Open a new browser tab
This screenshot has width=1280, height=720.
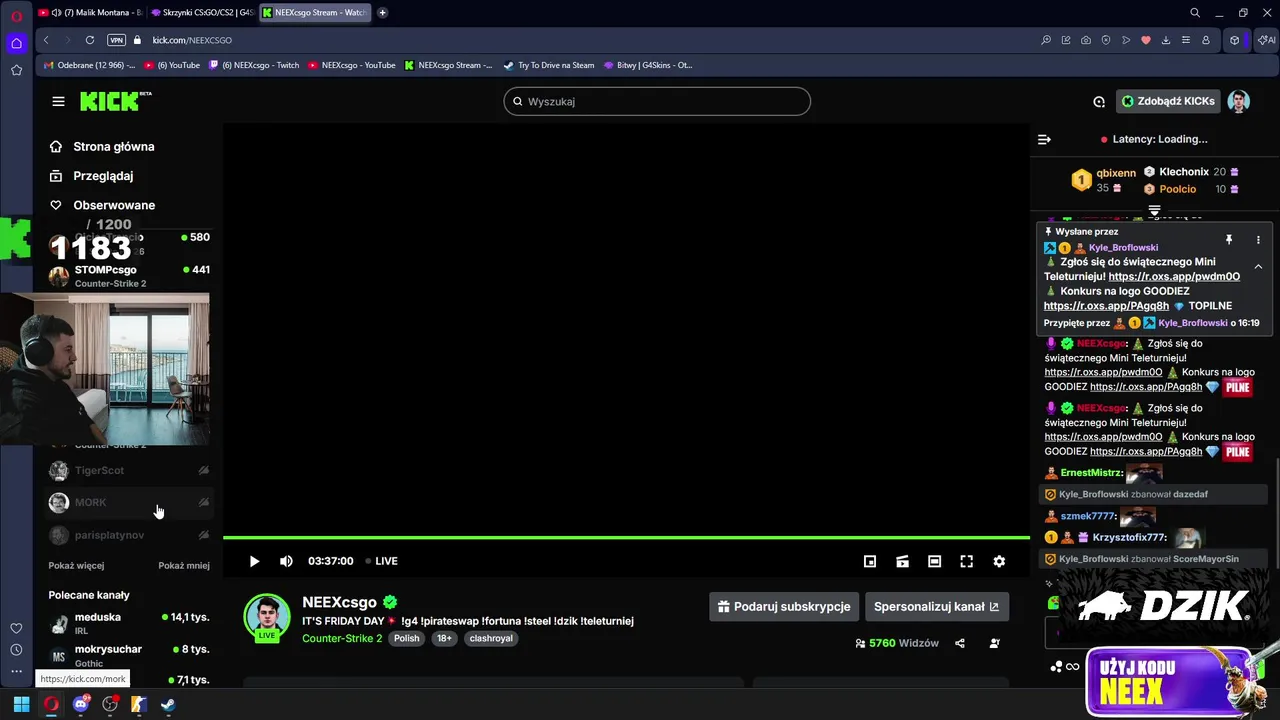[x=382, y=13]
